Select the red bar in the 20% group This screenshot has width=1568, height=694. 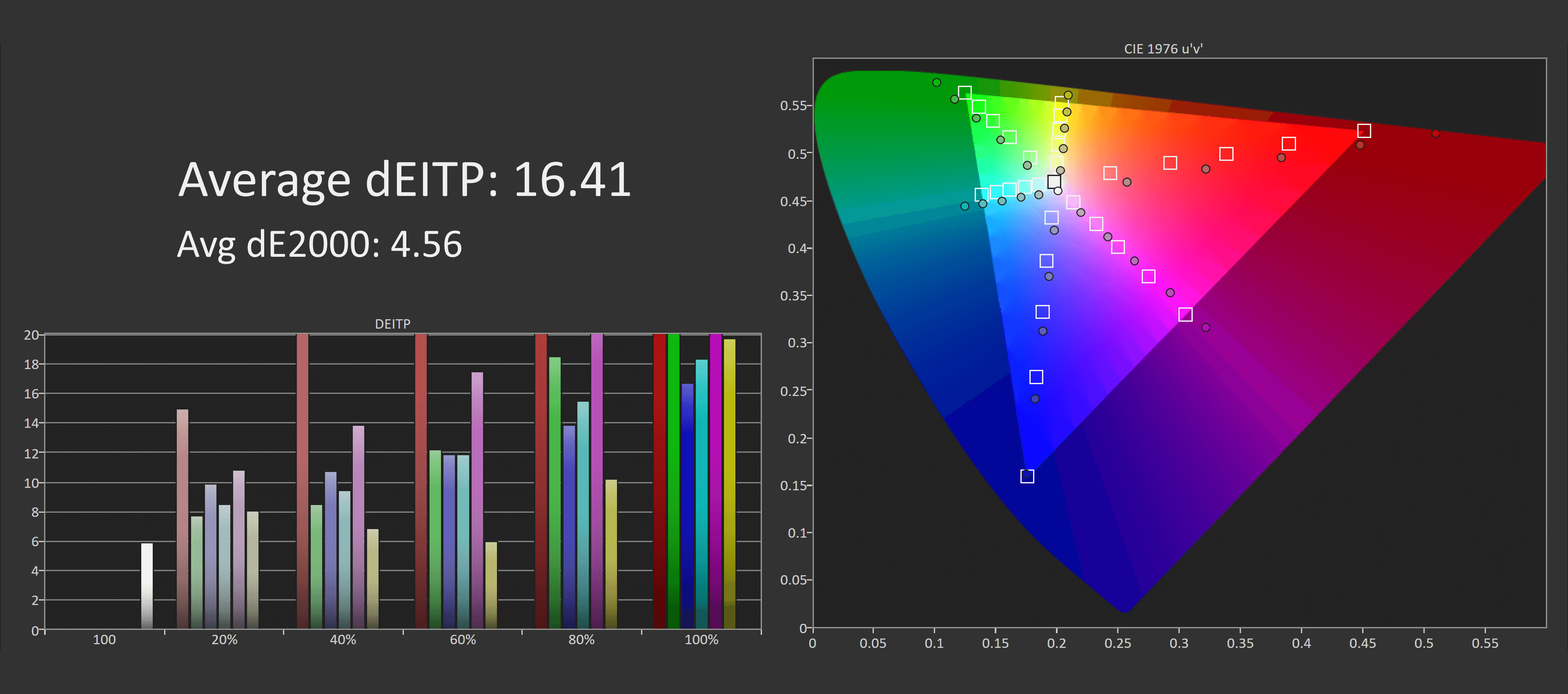coord(183,519)
